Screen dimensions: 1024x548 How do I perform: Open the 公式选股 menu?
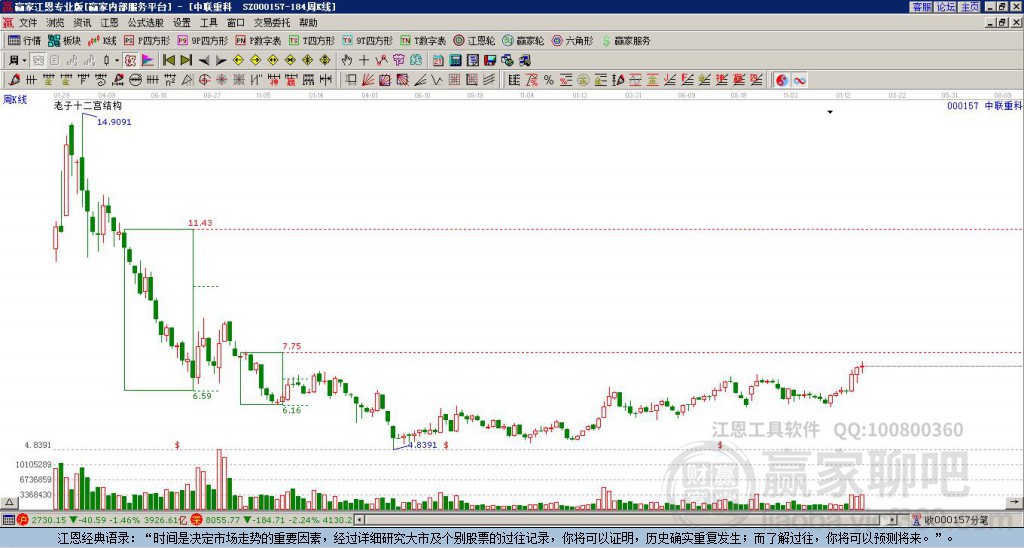[x=146, y=23]
